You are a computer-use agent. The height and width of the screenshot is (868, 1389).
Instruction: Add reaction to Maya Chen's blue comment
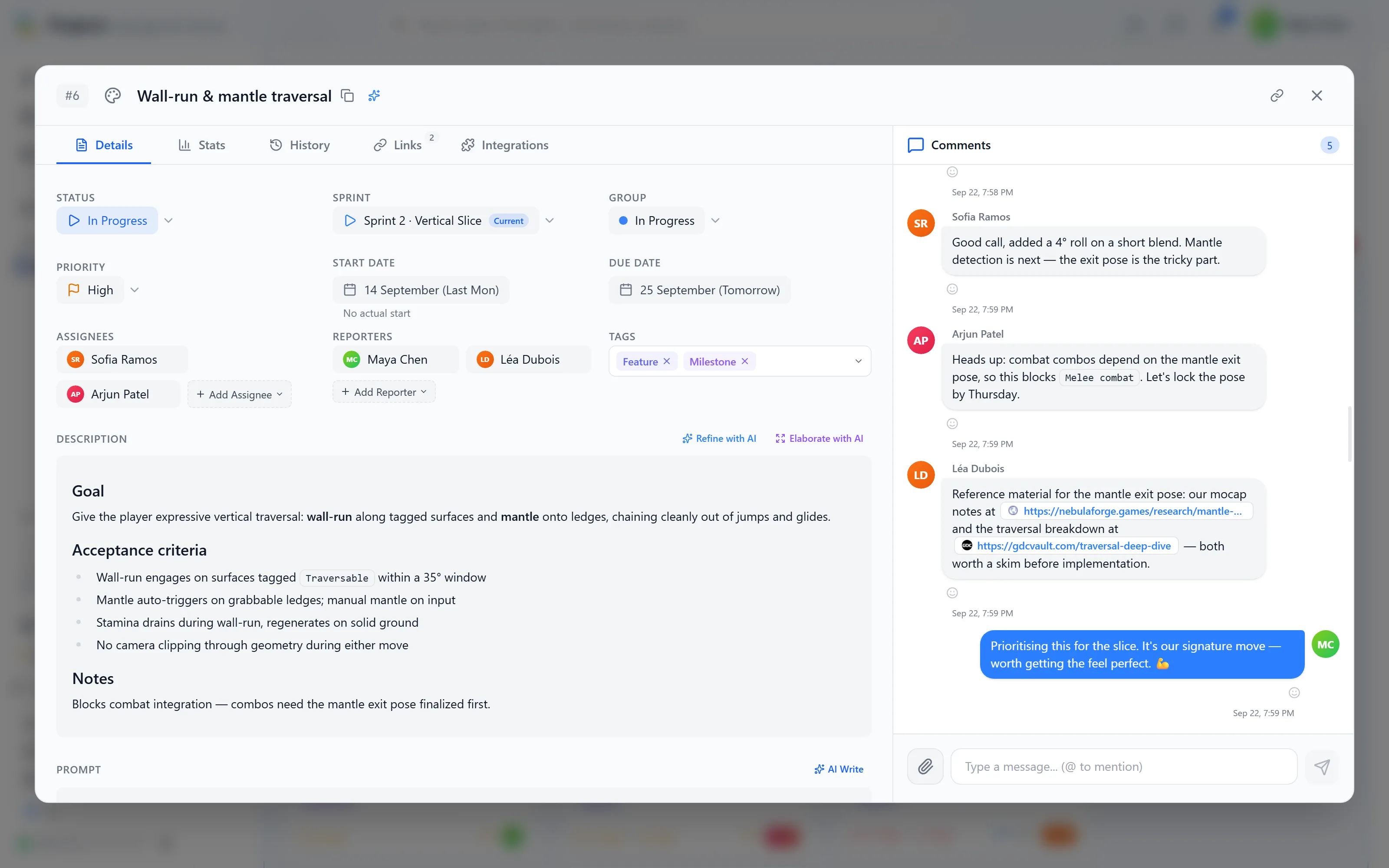(1294, 693)
